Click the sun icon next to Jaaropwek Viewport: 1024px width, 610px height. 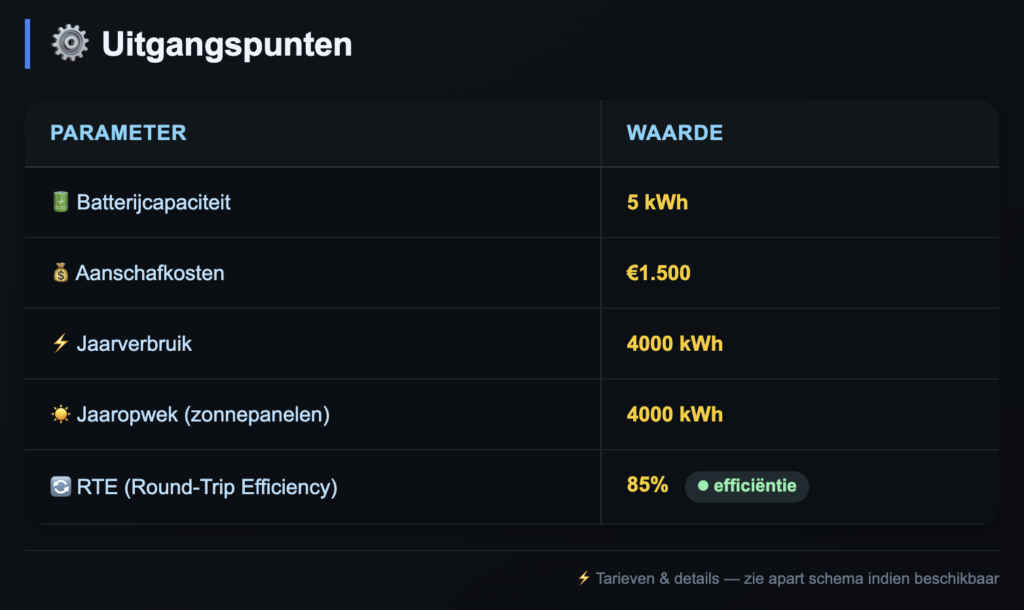60,414
